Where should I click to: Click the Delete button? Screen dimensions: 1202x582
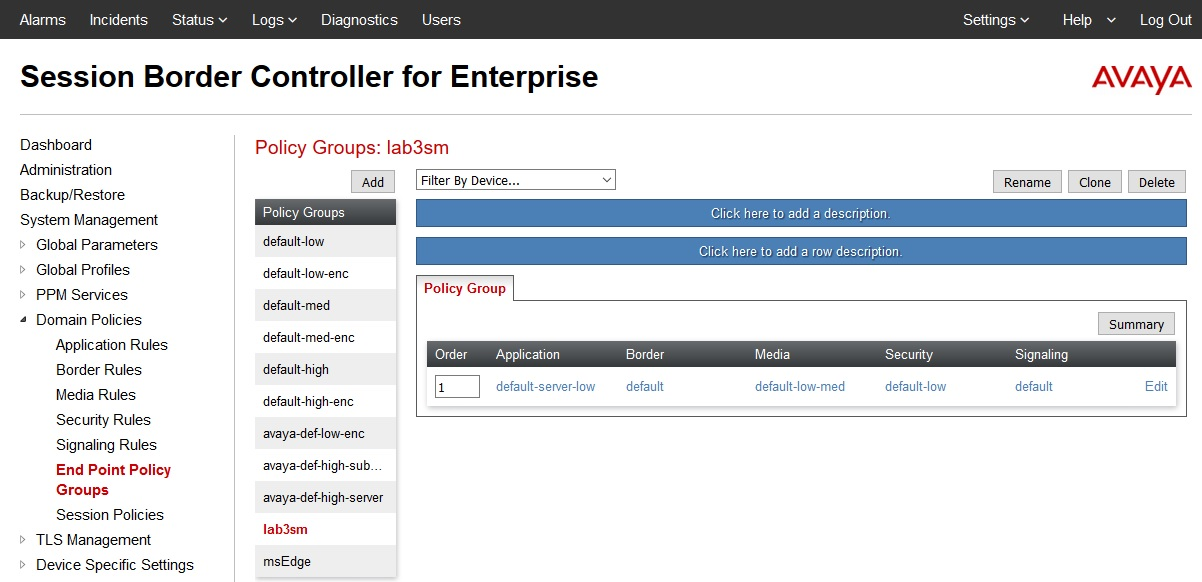(x=1157, y=182)
